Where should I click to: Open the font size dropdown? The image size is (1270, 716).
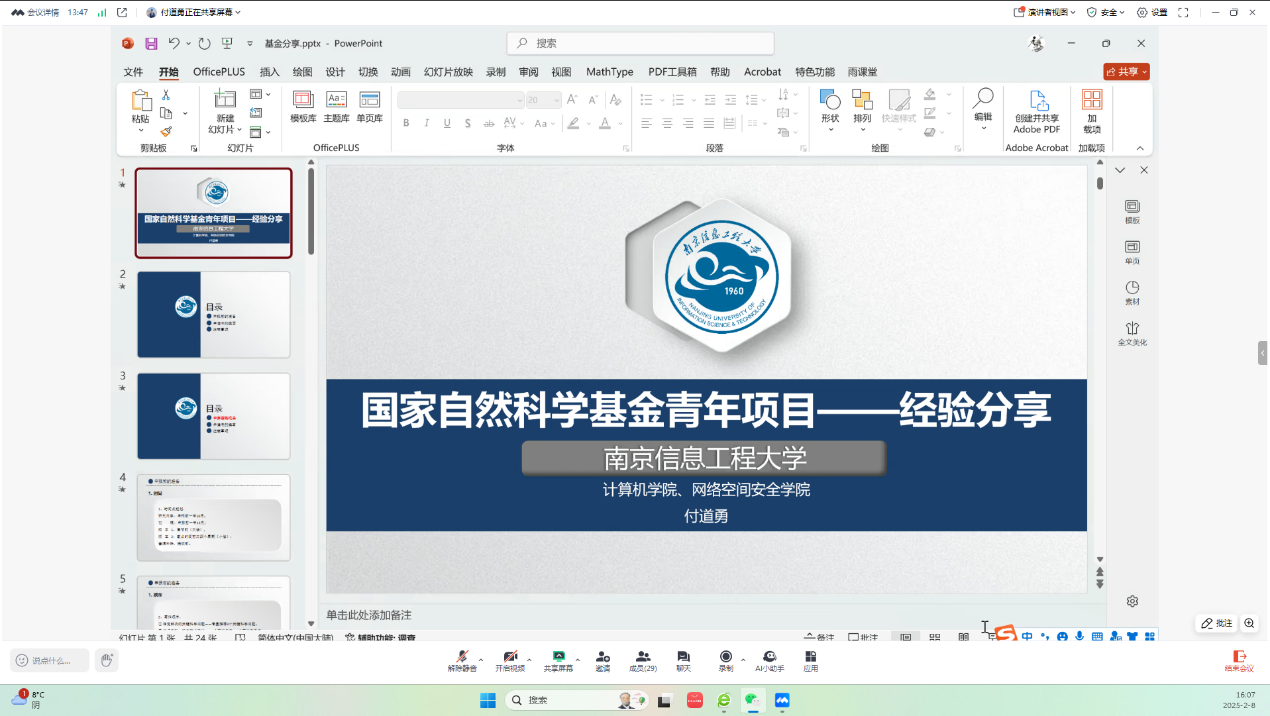point(556,100)
